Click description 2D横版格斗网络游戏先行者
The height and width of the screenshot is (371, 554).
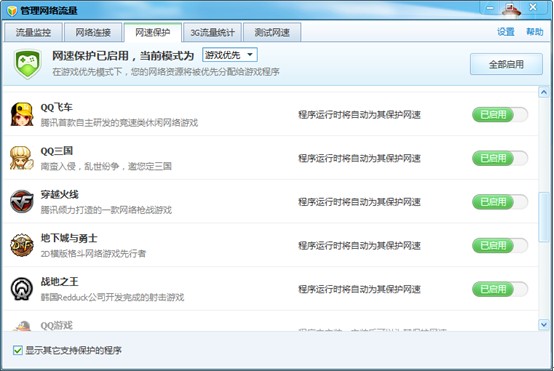point(93,253)
